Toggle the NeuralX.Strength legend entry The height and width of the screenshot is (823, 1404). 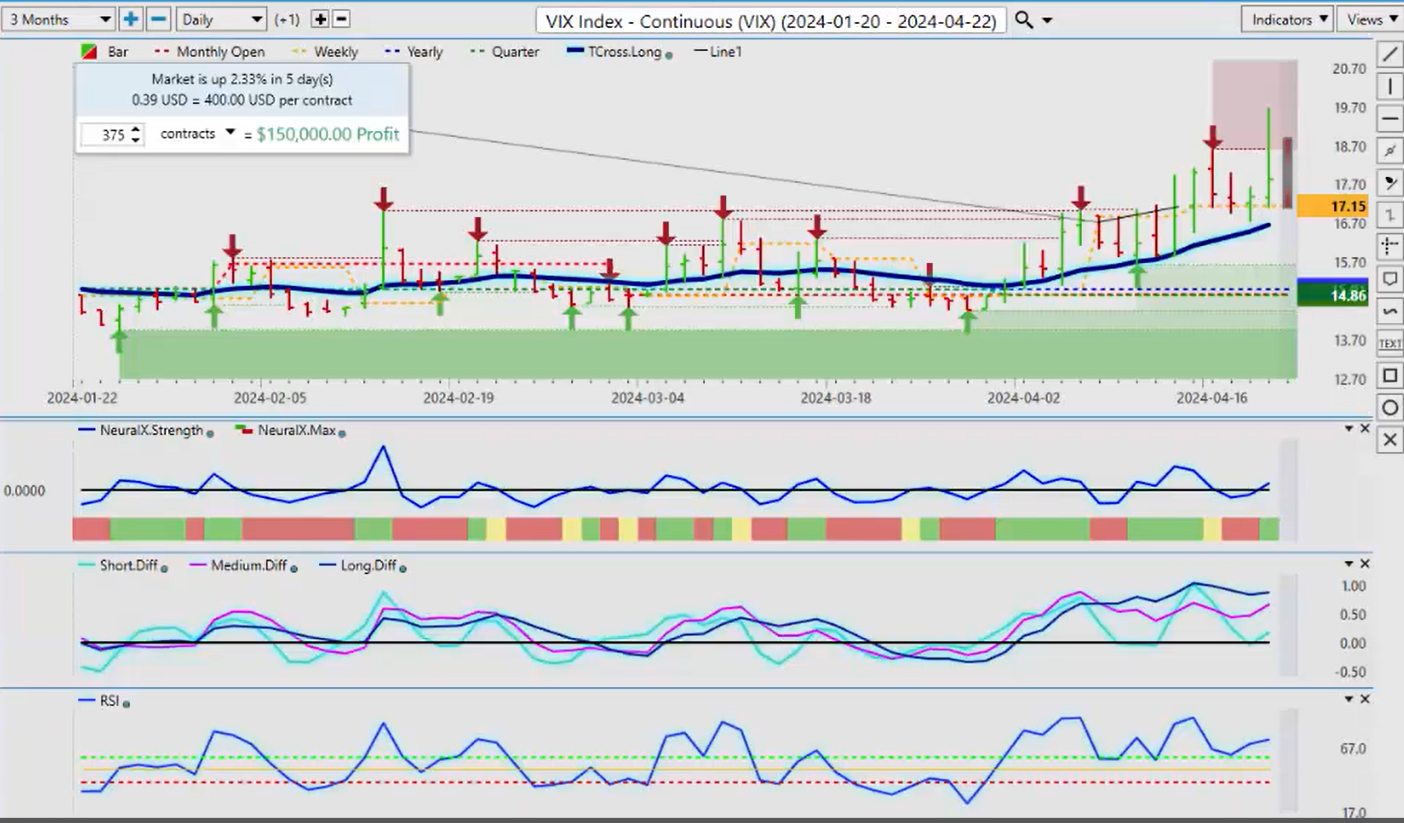coord(141,431)
